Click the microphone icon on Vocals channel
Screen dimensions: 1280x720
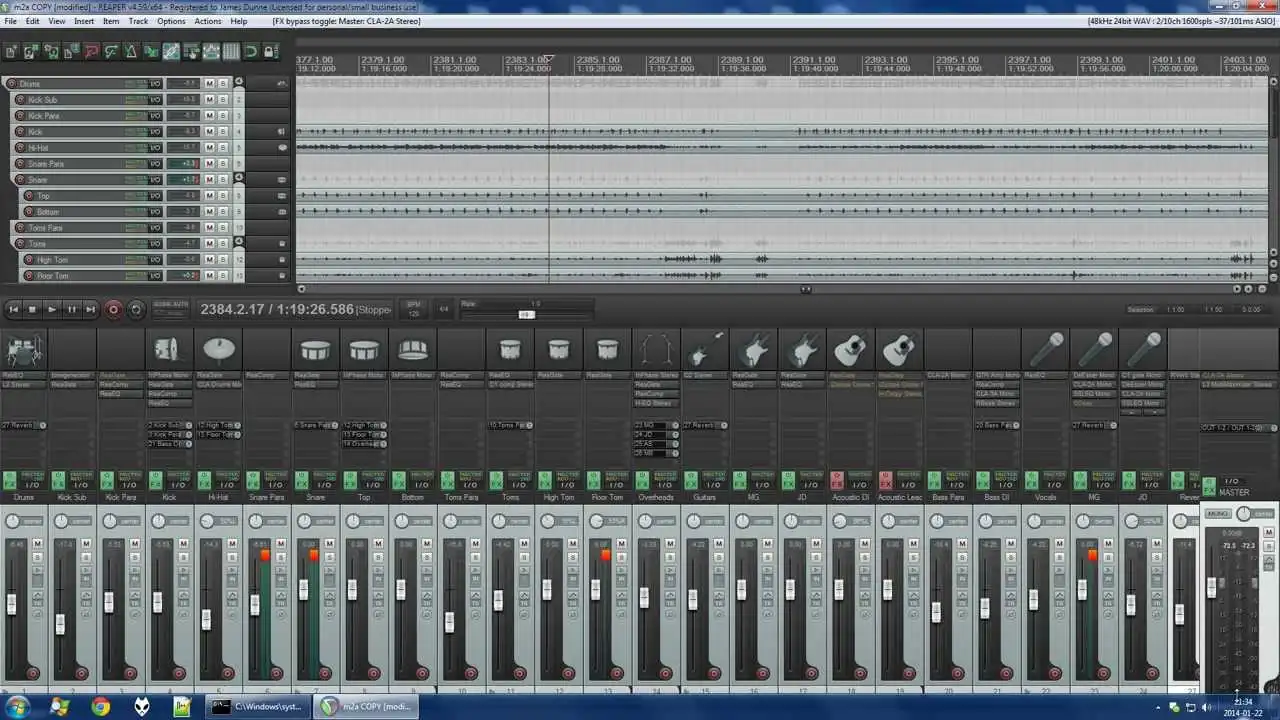(x=1046, y=350)
